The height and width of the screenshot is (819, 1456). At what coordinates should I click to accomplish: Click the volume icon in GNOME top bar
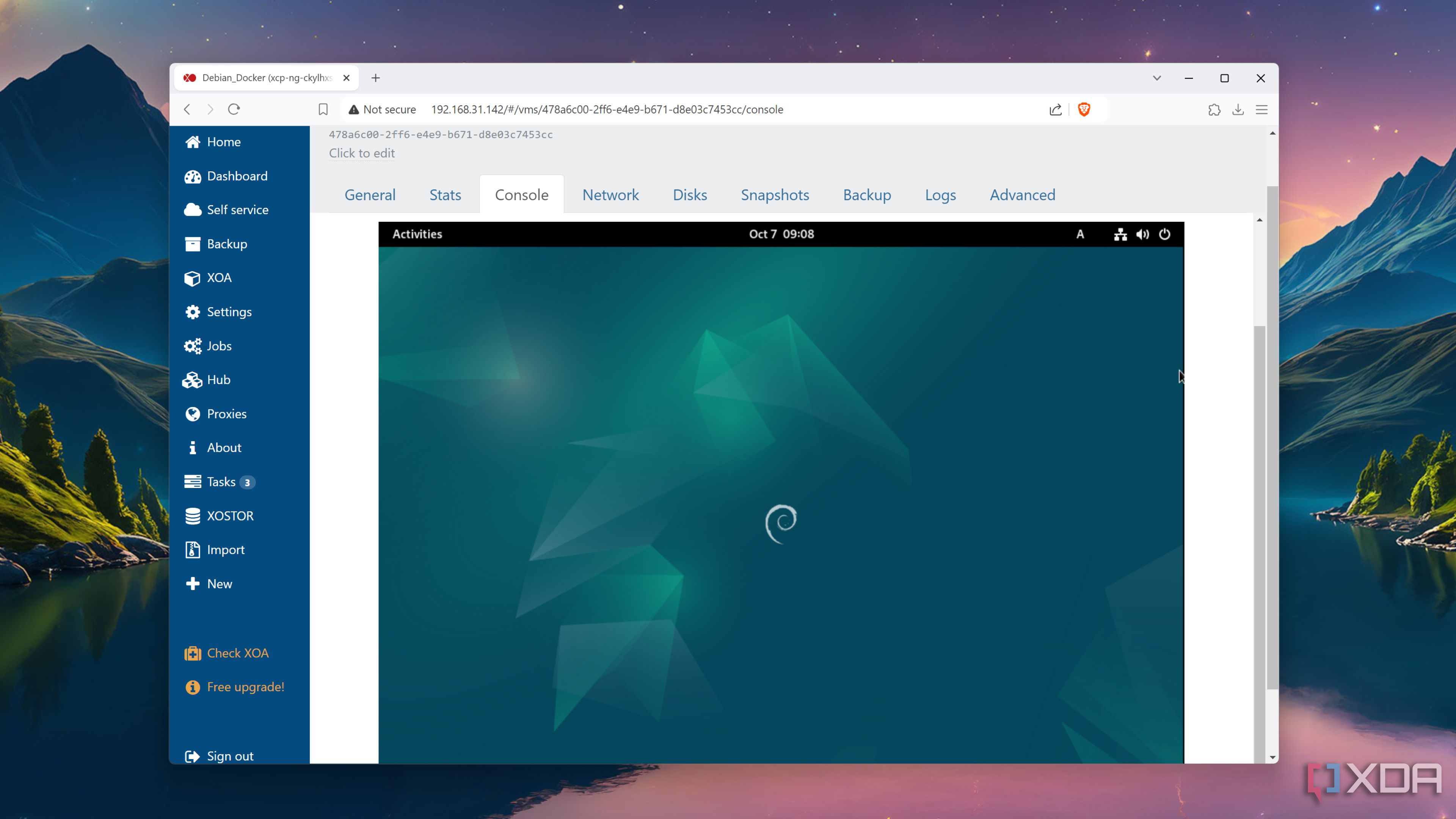1142,234
